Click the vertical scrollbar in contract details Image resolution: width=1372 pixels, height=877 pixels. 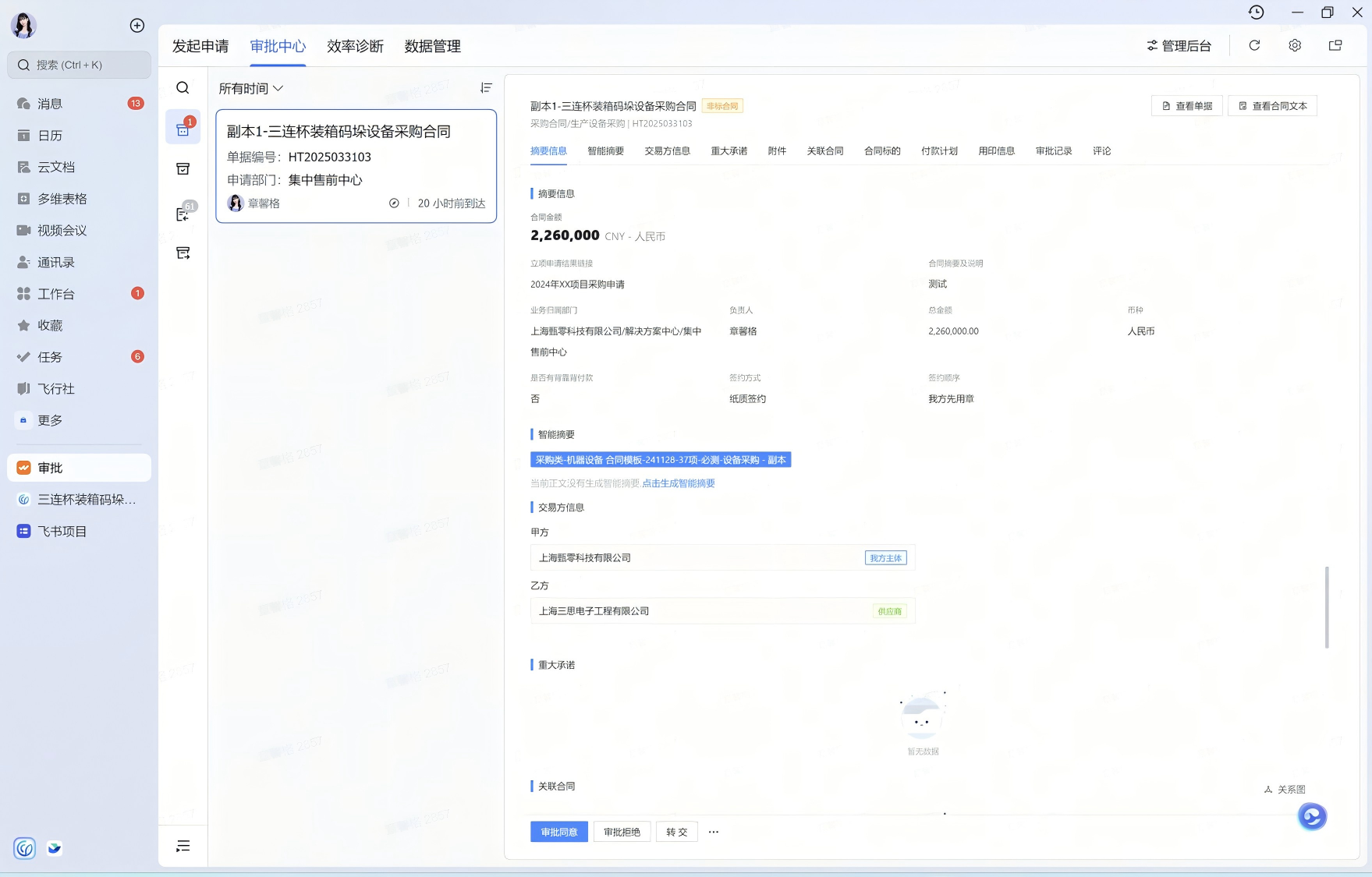click(1327, 606)
